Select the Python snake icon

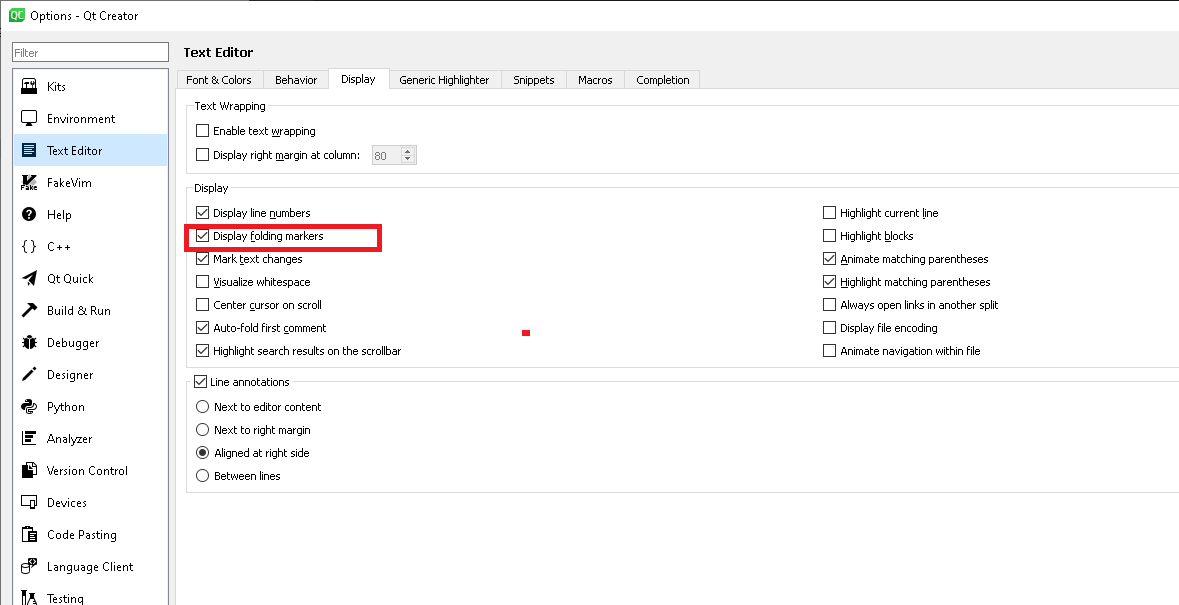(29, 407)
